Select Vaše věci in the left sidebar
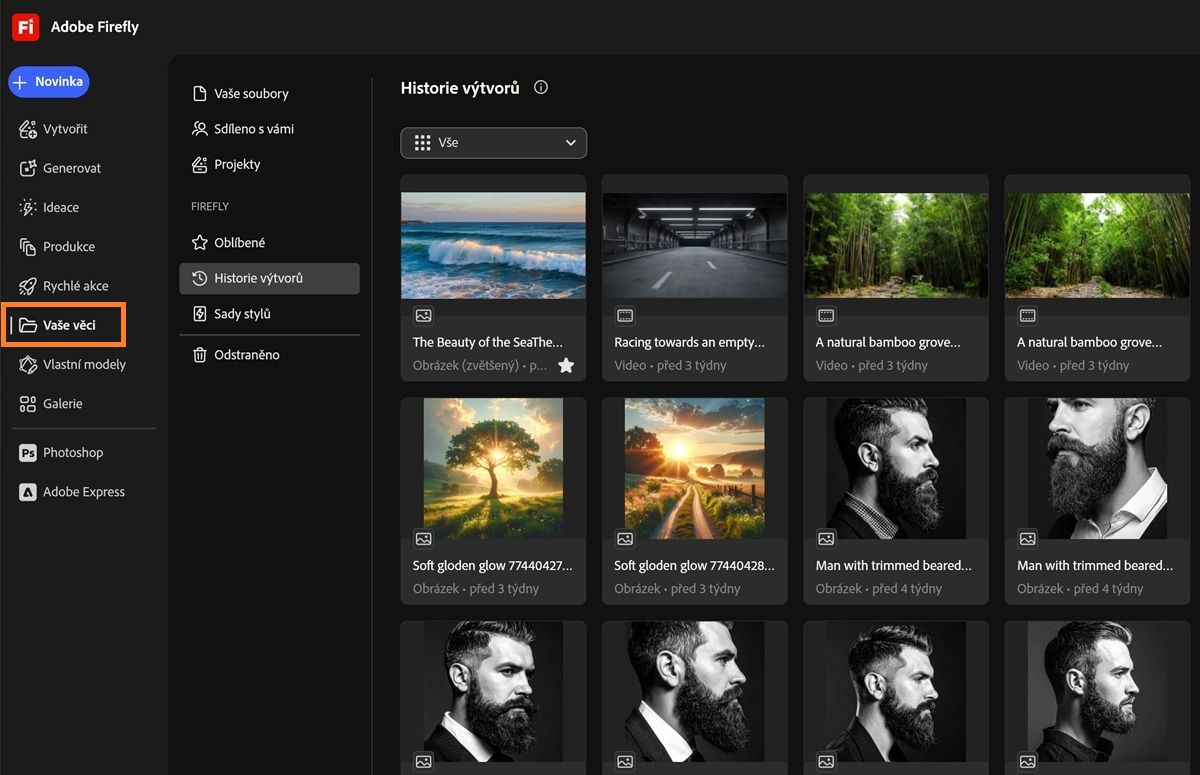The height and width of the screenshot is (775, 1200). [x=64, y=325]
